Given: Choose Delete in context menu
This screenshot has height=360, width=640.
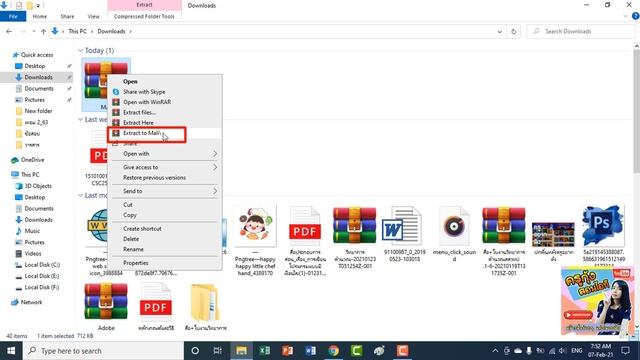Looking at the screenshot, I should [x=131, y=239].
